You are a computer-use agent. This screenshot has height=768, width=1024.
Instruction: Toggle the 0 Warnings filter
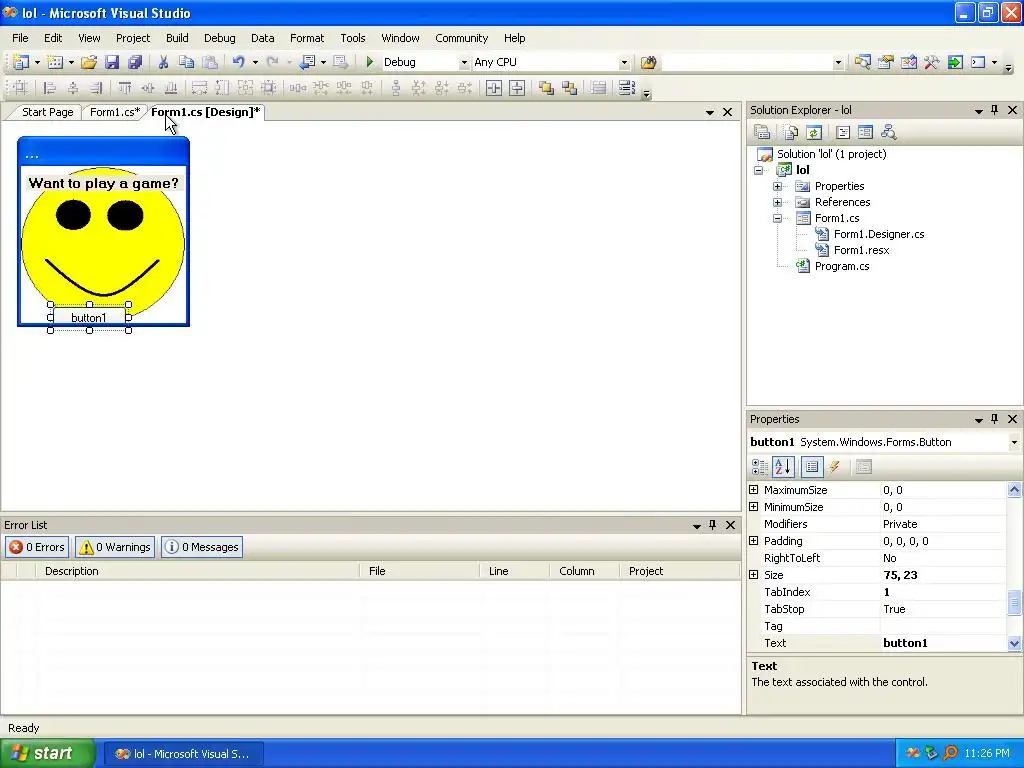click(x=115, y=547)
